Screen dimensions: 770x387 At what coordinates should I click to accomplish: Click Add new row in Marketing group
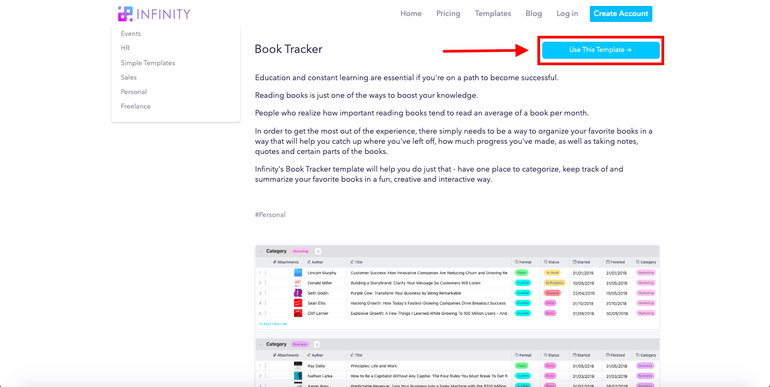click(x=273, y=324)
